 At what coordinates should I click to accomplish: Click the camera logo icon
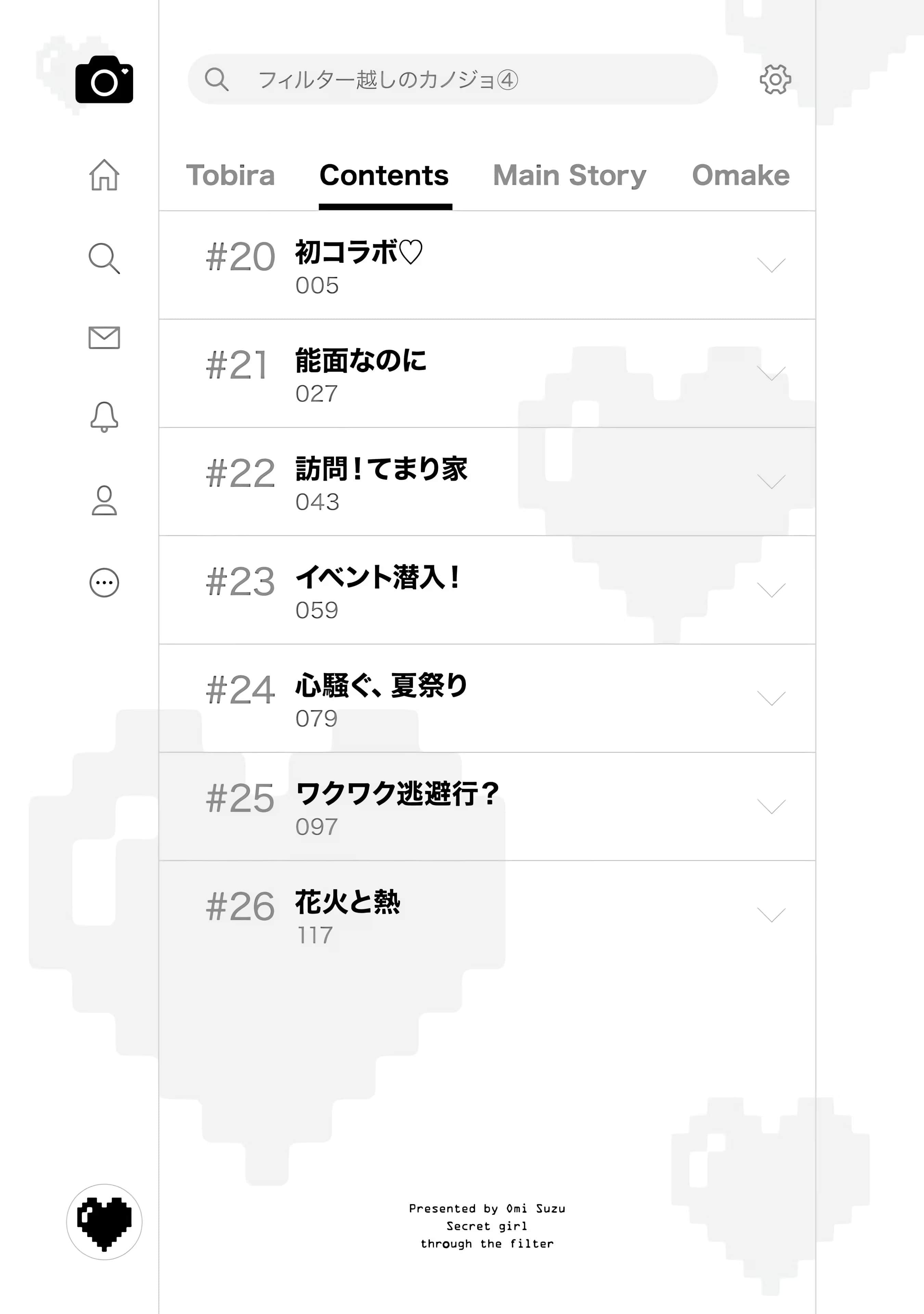[x=104, y=79]
